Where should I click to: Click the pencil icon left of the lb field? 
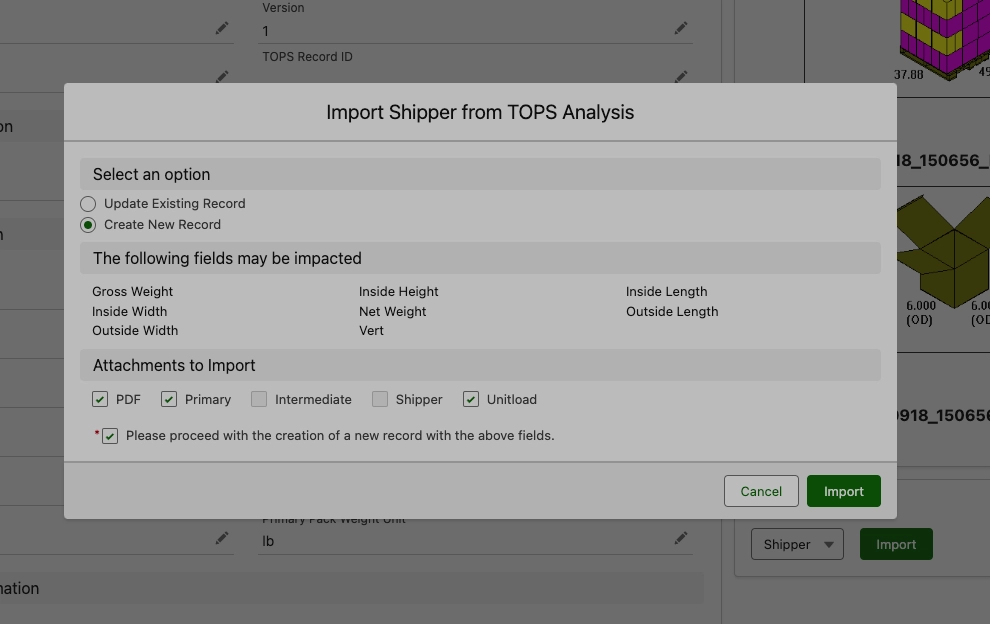[x=222, y=538]
